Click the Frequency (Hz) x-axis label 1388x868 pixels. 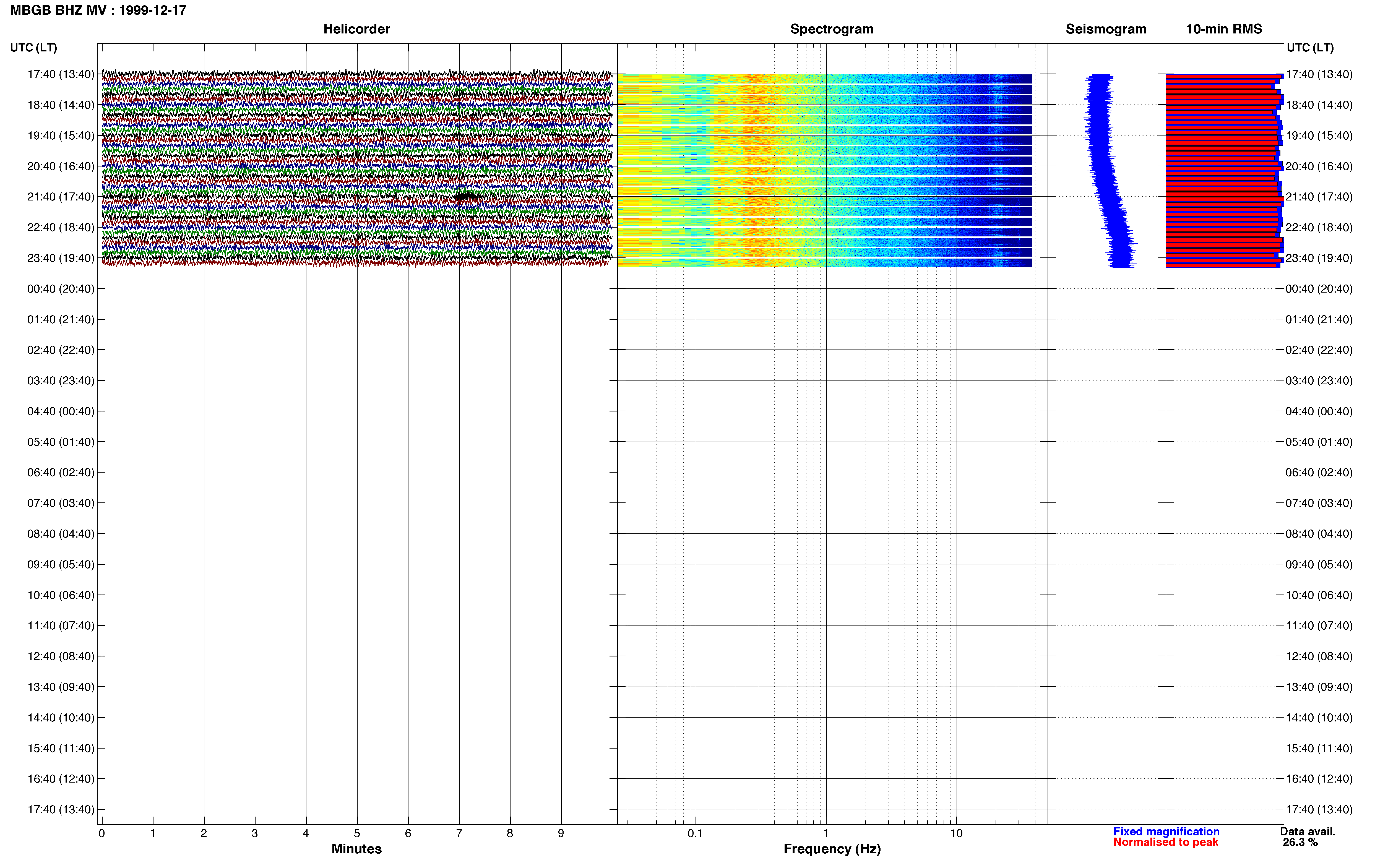(x=832, y=849)
